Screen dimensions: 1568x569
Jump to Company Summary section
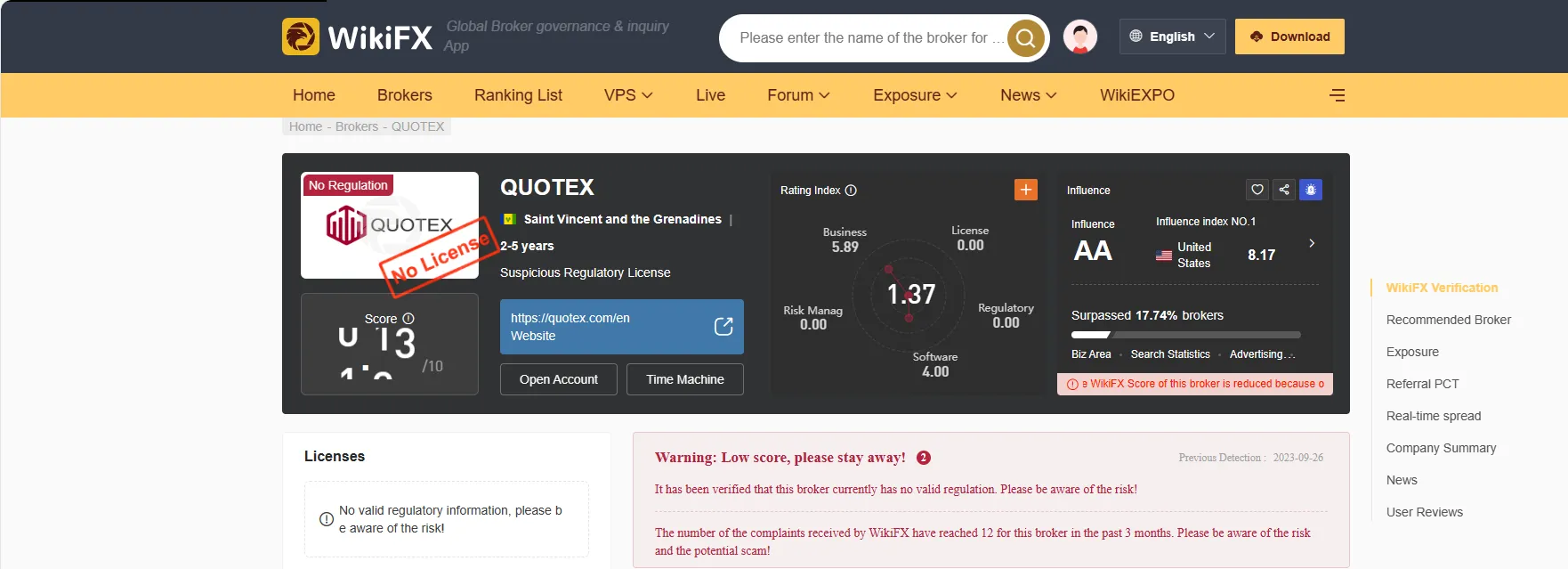coord(1441,448)
